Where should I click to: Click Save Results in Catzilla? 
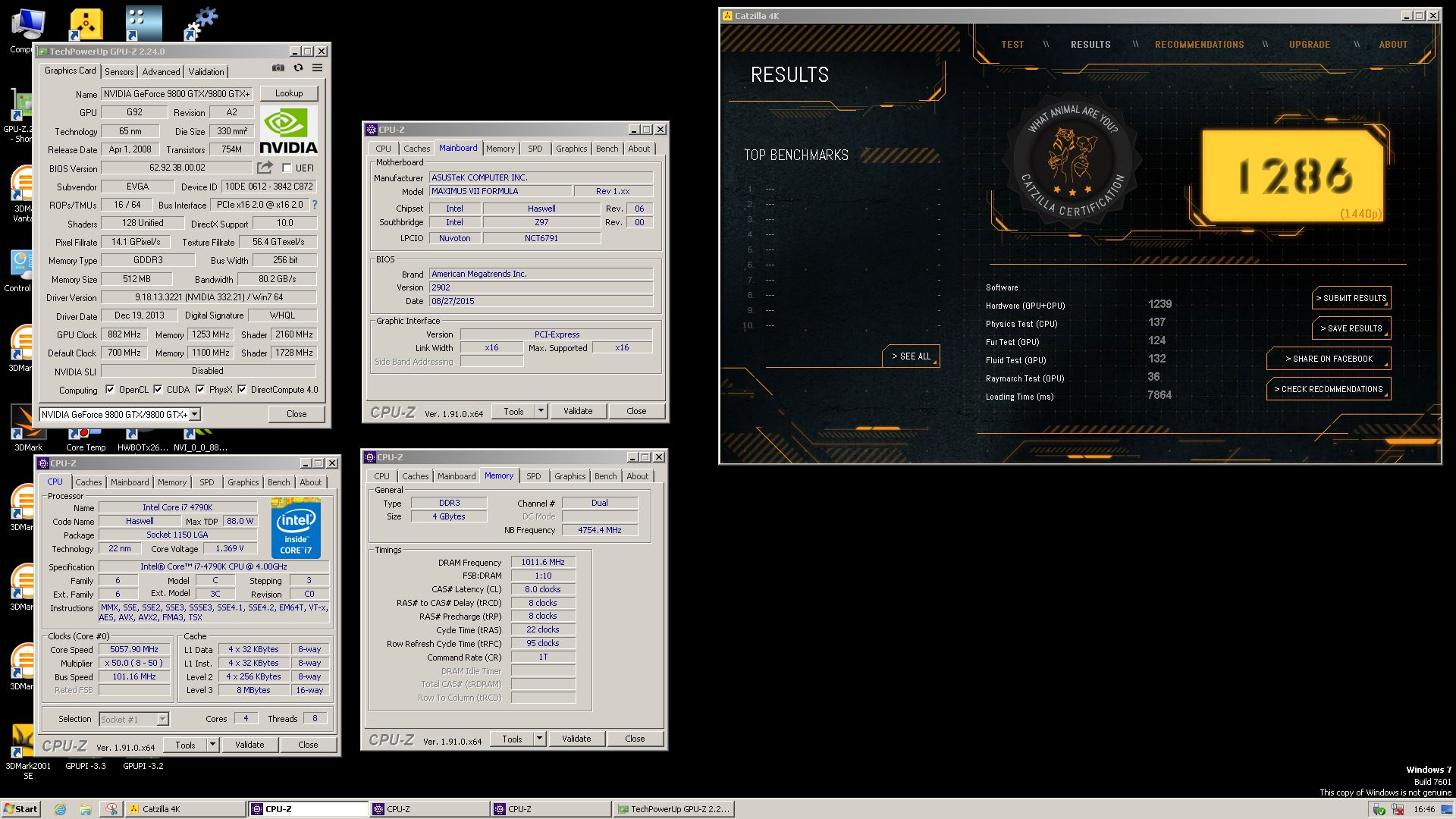(x=1351, y=328)
